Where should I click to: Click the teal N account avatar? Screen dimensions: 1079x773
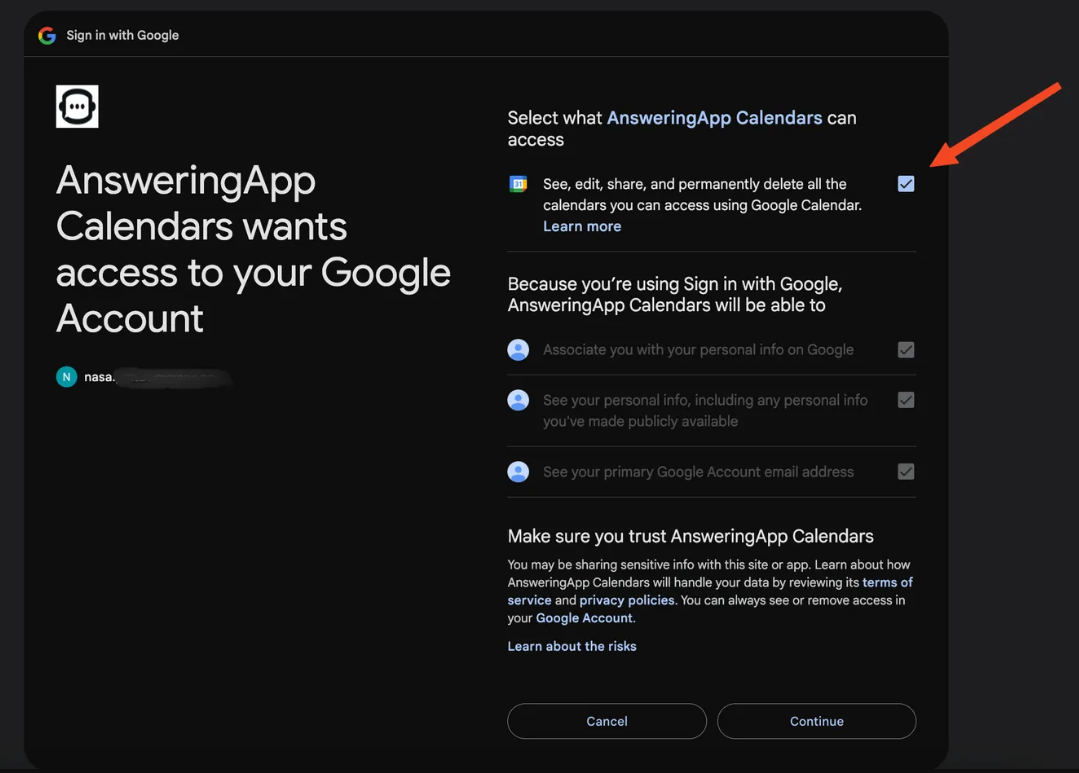[x=67, y=377]
